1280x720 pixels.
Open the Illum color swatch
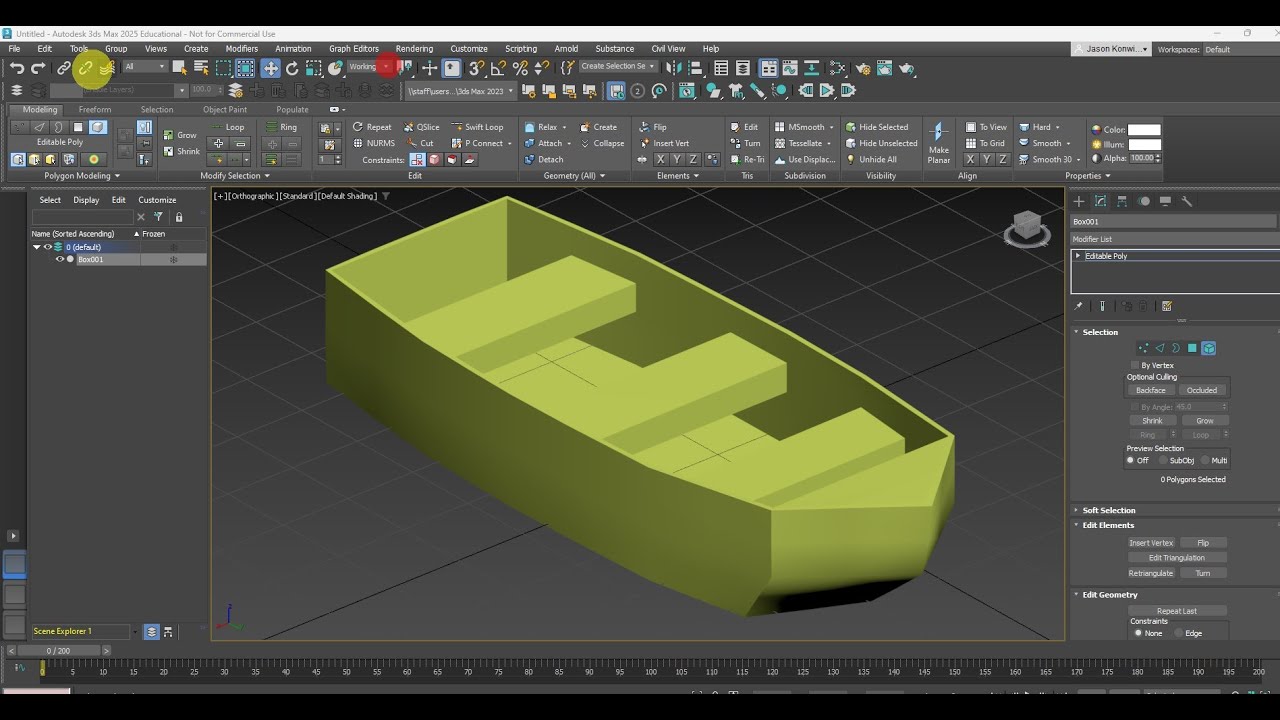pos(1144,144)
